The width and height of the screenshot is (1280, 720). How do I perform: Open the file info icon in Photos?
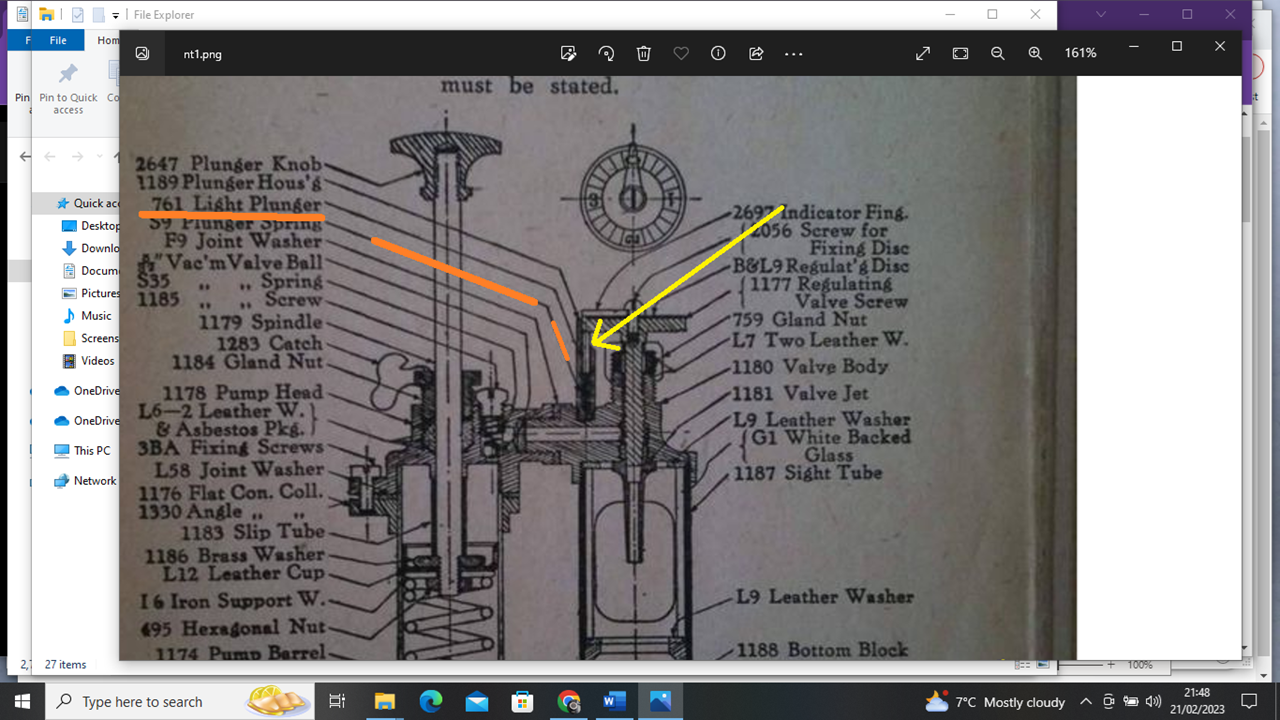718,54
